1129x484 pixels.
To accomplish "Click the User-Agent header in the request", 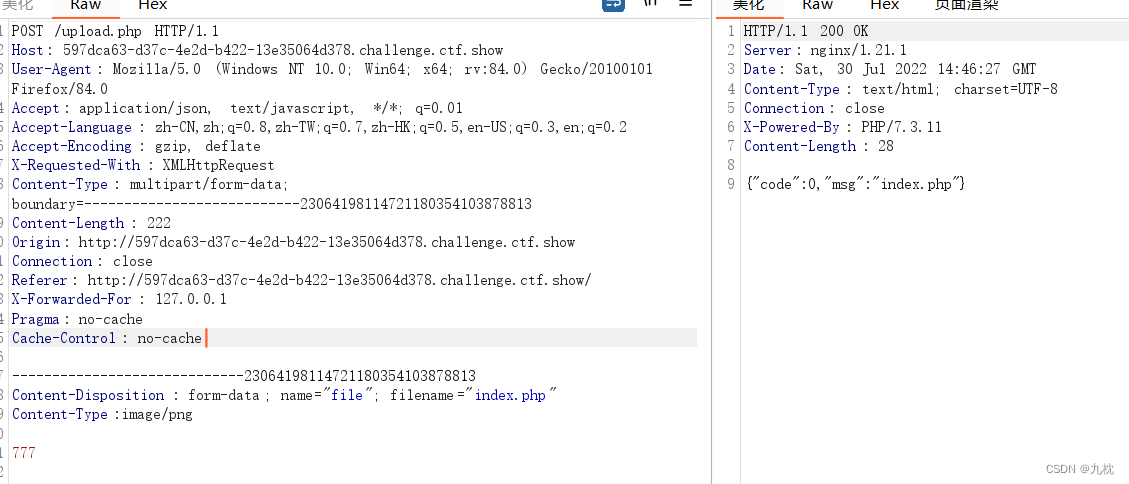I will (x=332, y=69).
